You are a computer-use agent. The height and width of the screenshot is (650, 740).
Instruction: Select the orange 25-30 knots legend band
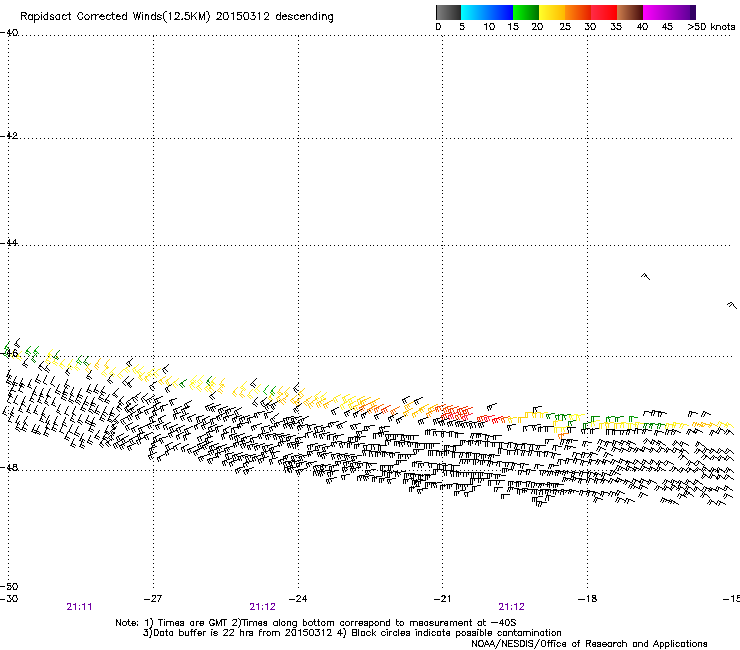click(x=578, y=12)
